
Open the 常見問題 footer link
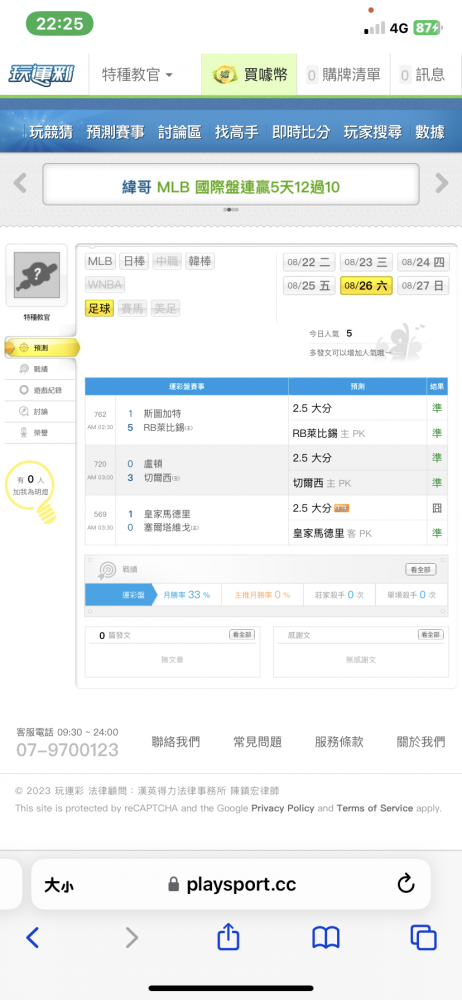[x=257, y=742]
